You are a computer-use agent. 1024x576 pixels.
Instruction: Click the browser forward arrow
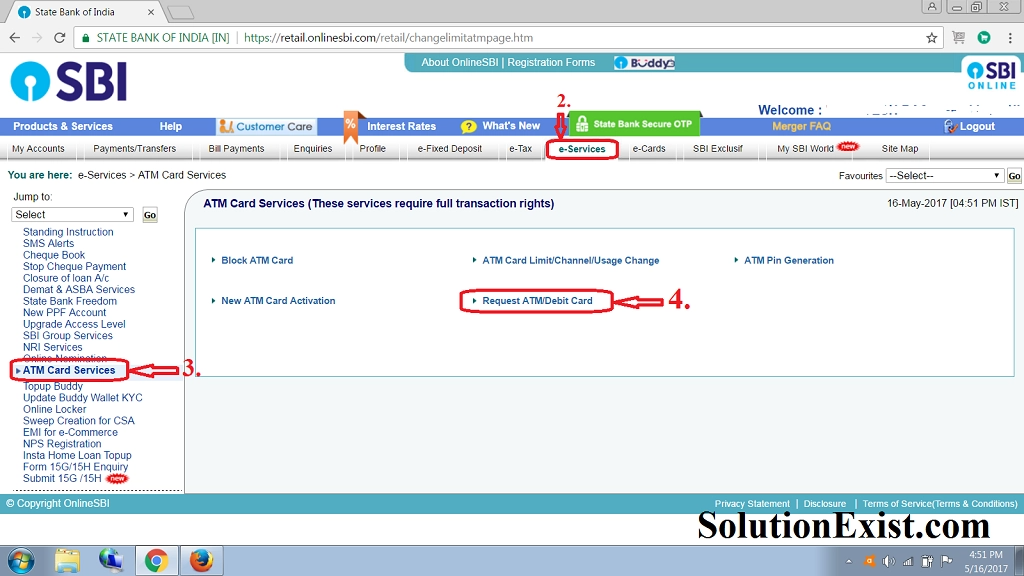[37, 38]
